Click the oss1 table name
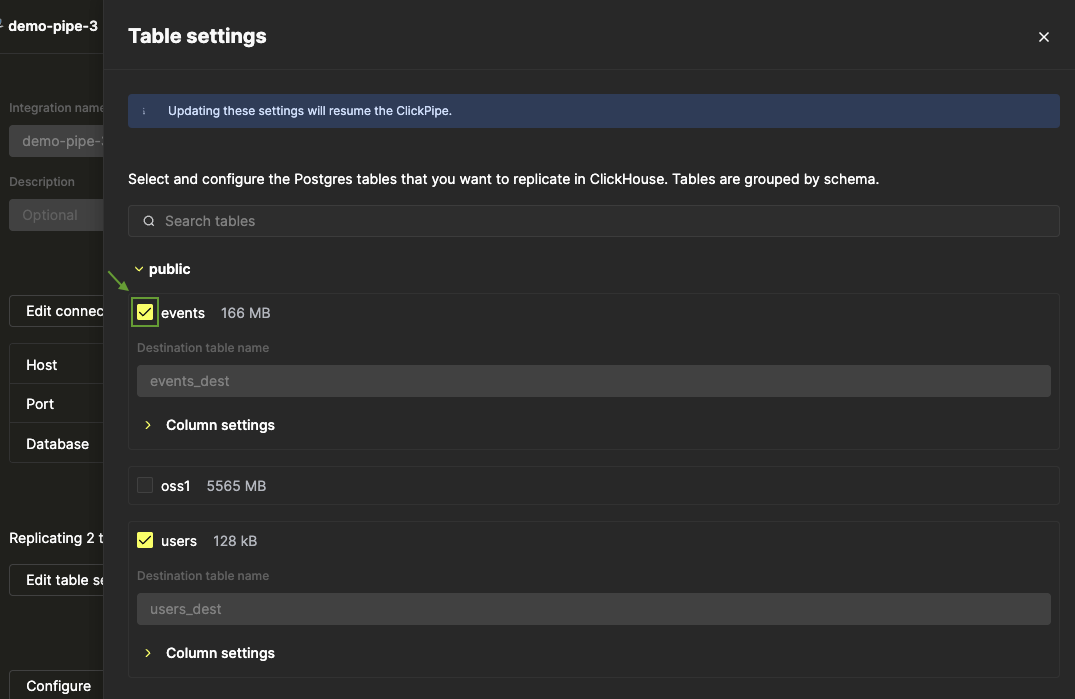Viewport: 1075px width, 699px height. 176,486
